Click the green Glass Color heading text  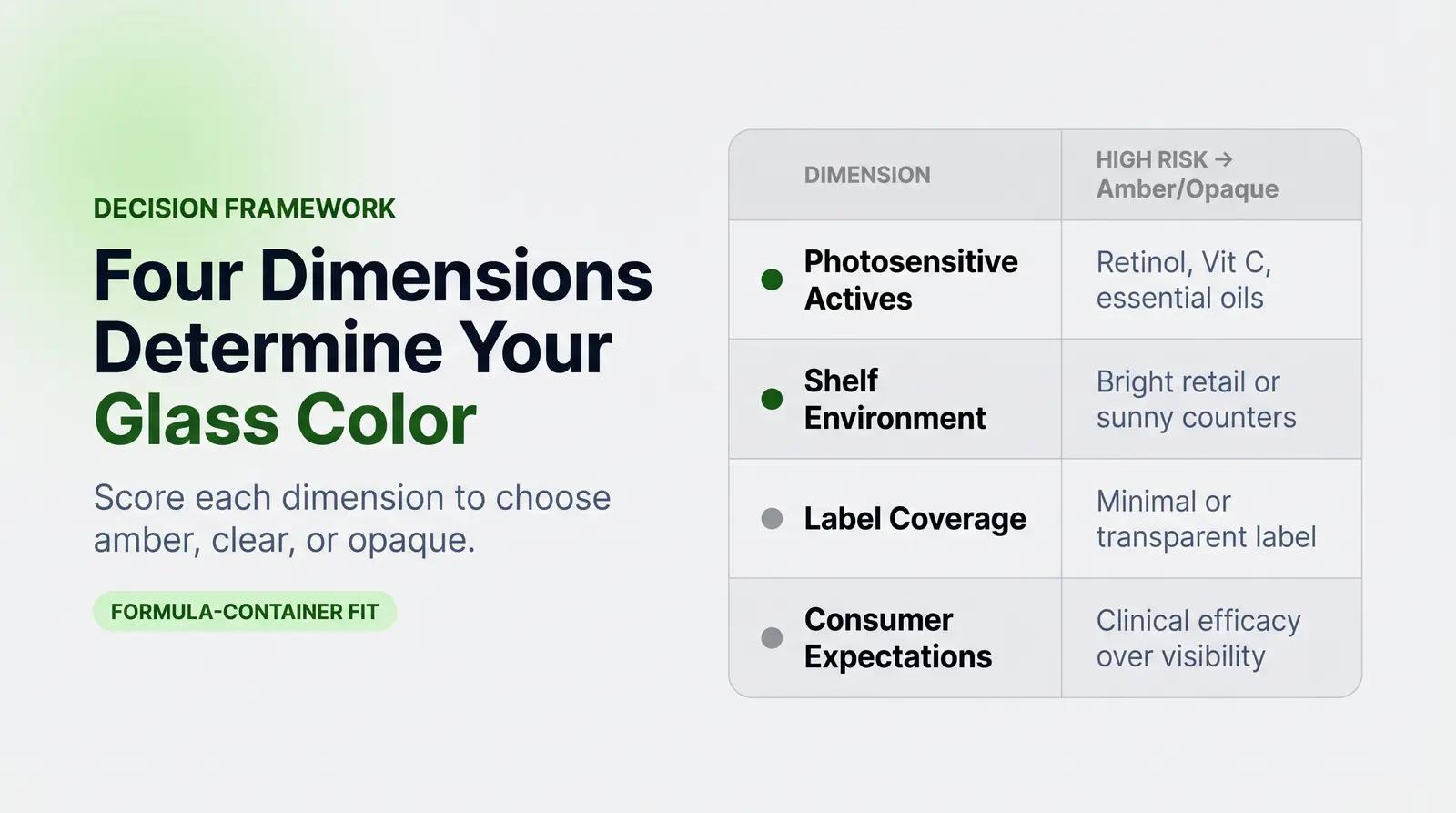(x=285, y=420)
